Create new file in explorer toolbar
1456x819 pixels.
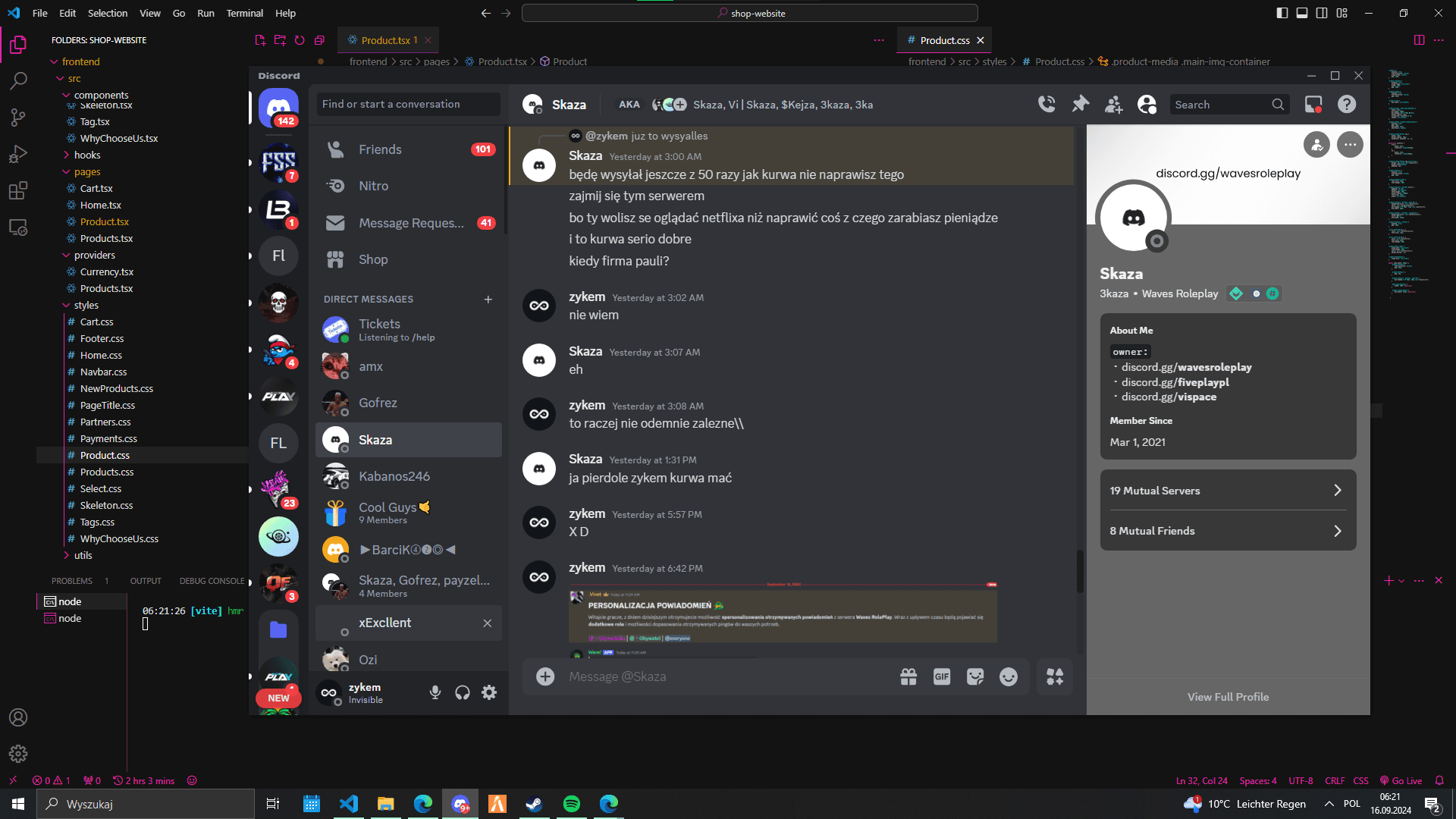tap(260, 40)
